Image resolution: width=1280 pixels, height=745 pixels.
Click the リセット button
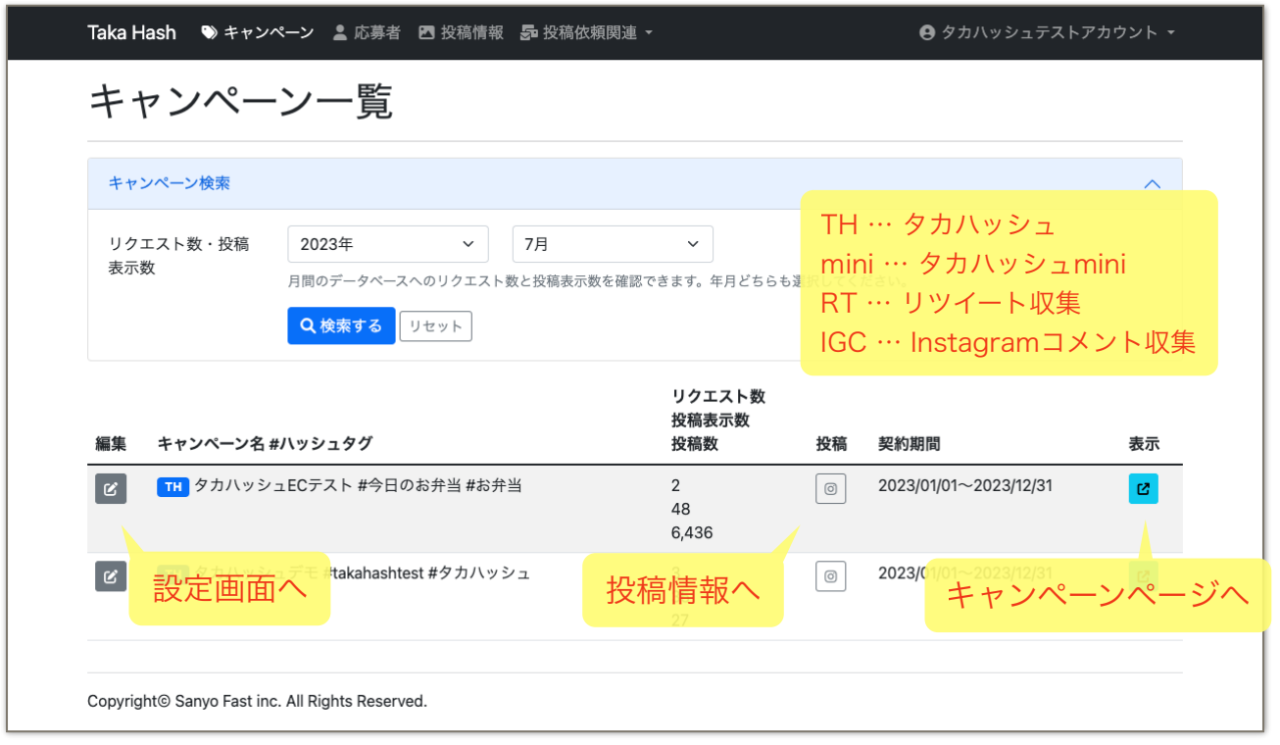click(x=435, y=327)
